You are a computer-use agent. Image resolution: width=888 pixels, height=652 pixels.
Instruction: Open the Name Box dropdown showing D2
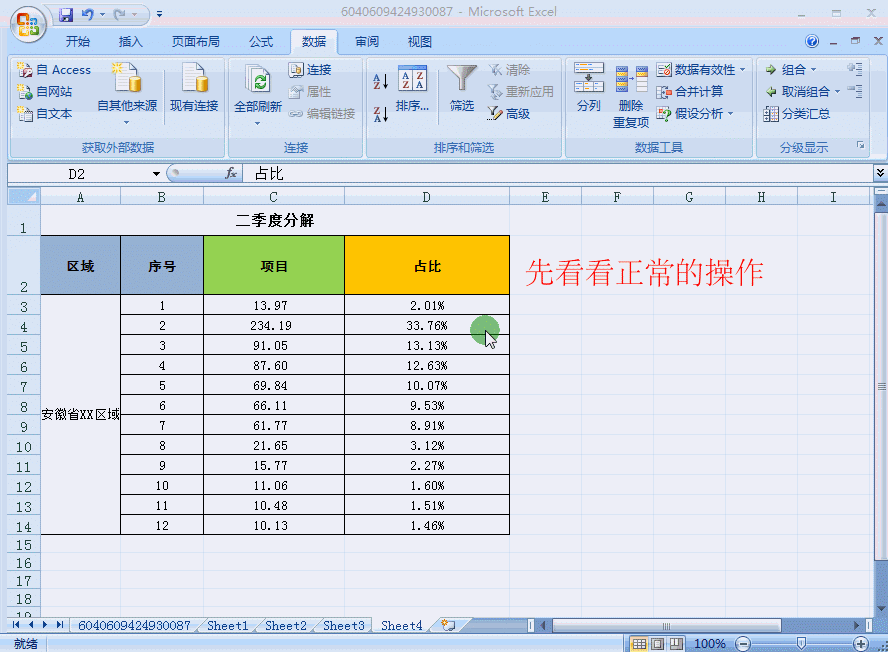pos(156,172)
